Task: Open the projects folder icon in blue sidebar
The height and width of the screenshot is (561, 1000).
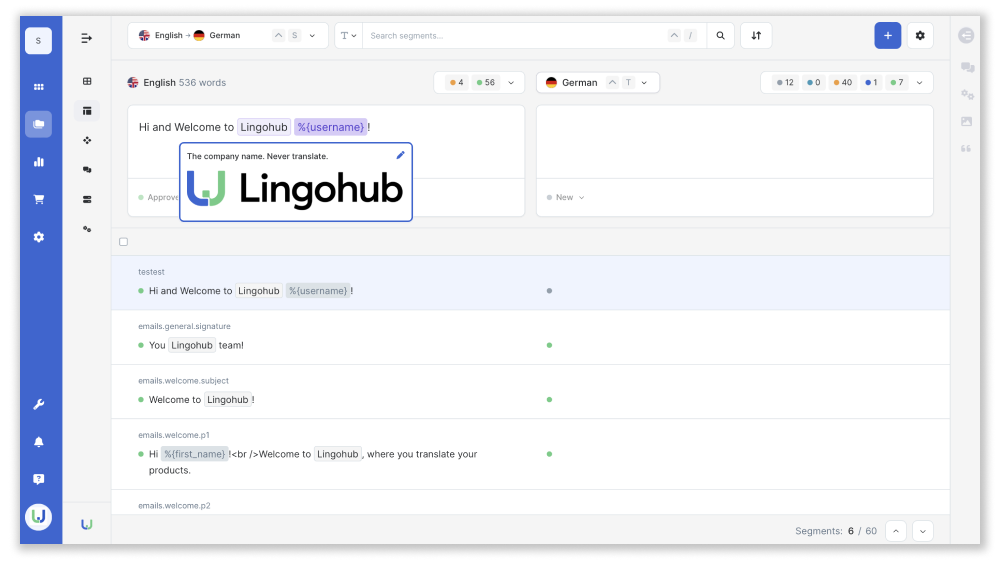Action: [38, 124]
